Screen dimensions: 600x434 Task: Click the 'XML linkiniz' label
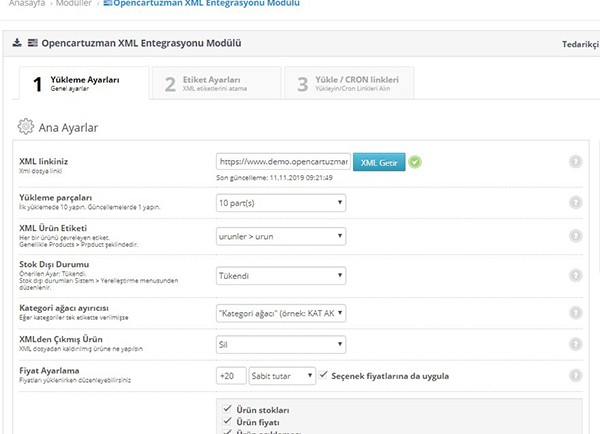click(x=44, y=162)
